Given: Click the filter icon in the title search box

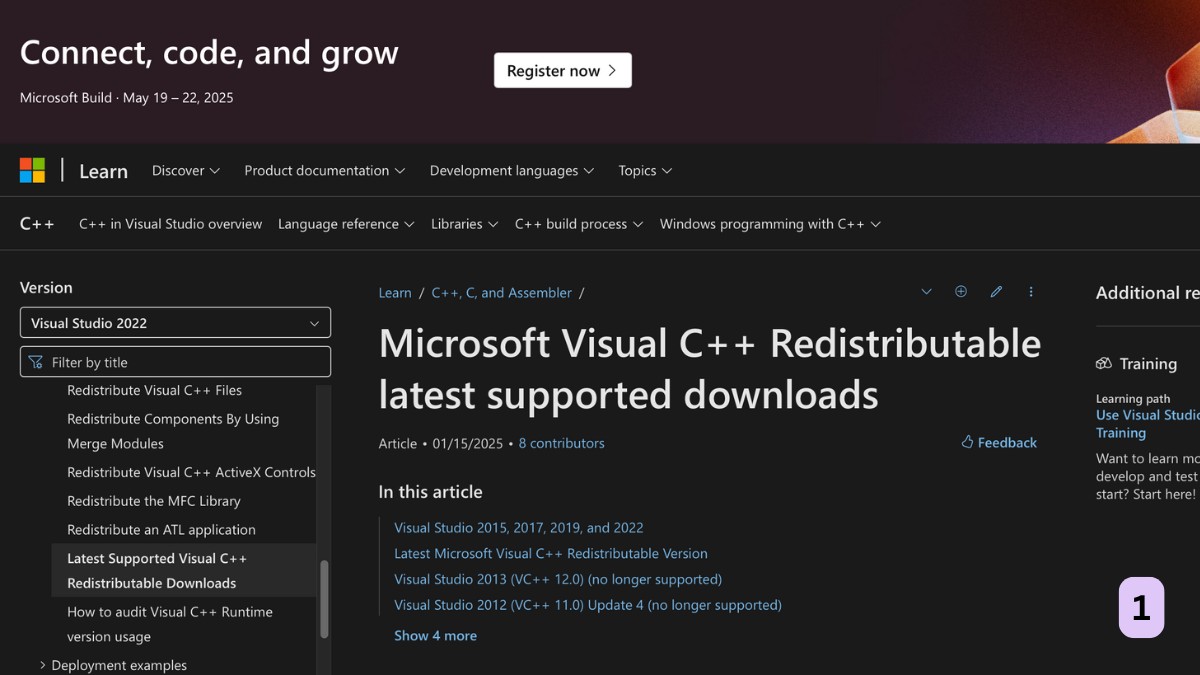Looking at the screenshot, I should point(36,361).
